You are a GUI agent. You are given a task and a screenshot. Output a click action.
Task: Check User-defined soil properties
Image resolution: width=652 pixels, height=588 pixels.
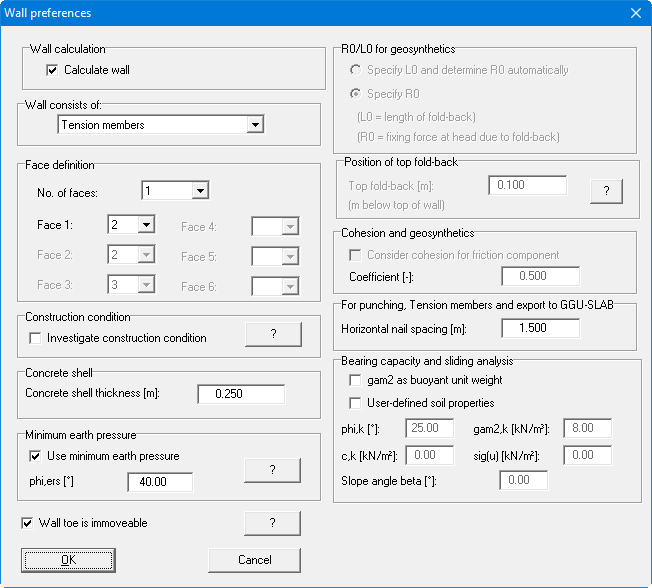[354, 403]
